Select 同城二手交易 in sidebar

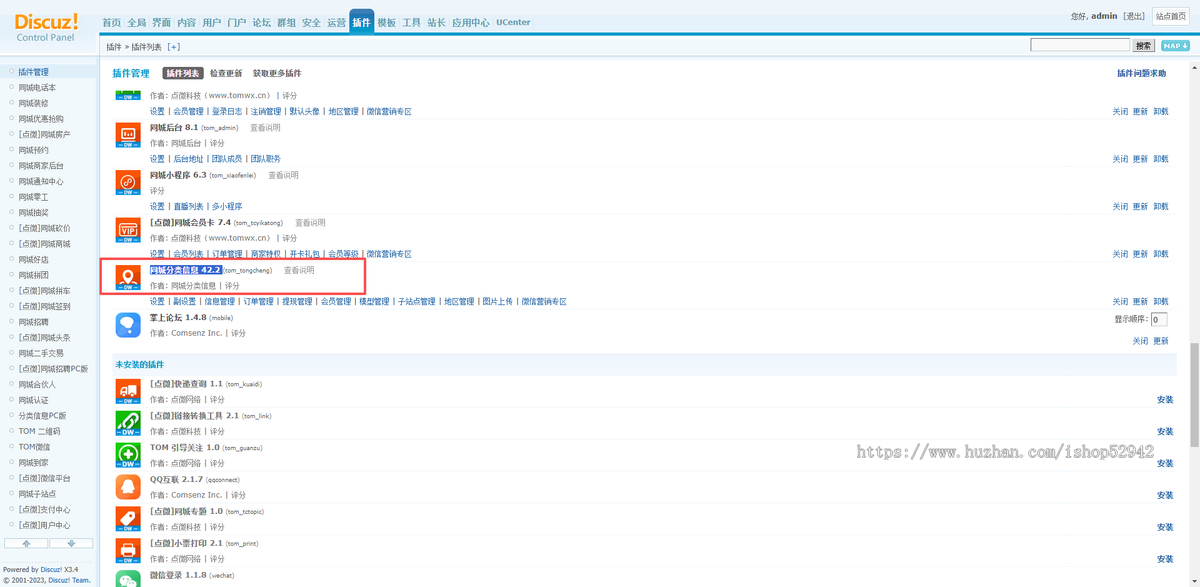point(41,353)
